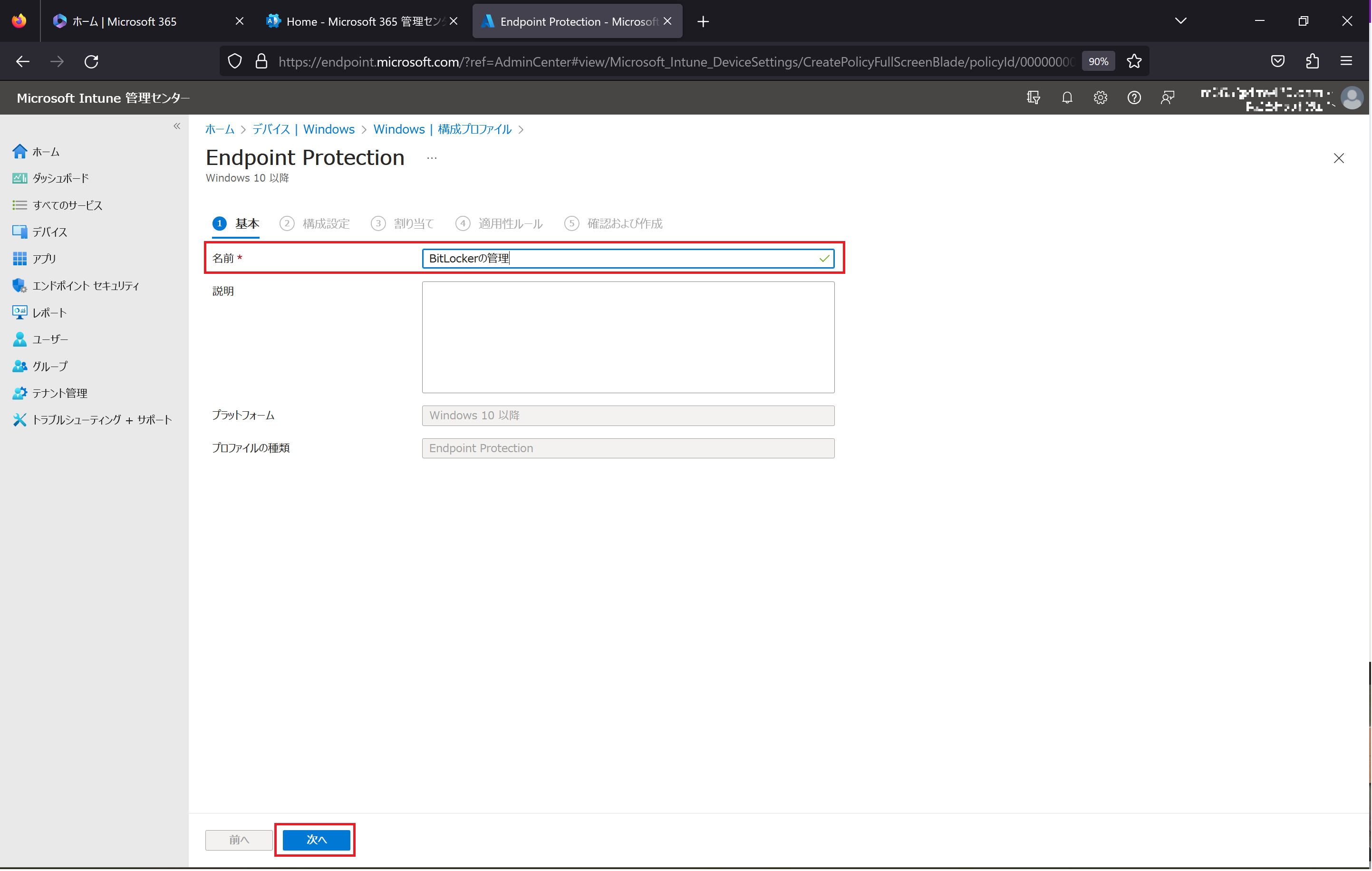The height and width of the screenshot is (871, 1372).
Task: Switch to Home - Microsoft 365 管理センター tab
Action: pos(362,22)
